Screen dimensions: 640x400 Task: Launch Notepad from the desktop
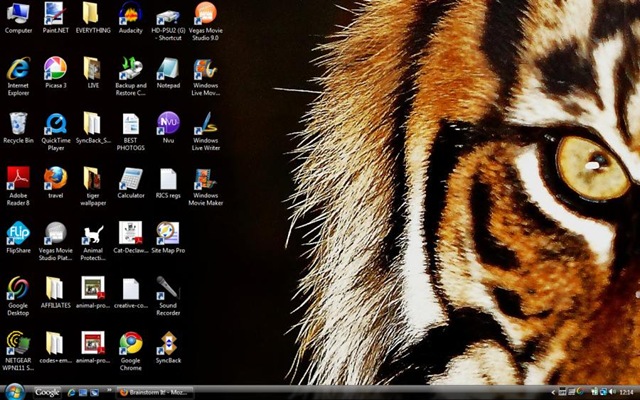(168, 73)
